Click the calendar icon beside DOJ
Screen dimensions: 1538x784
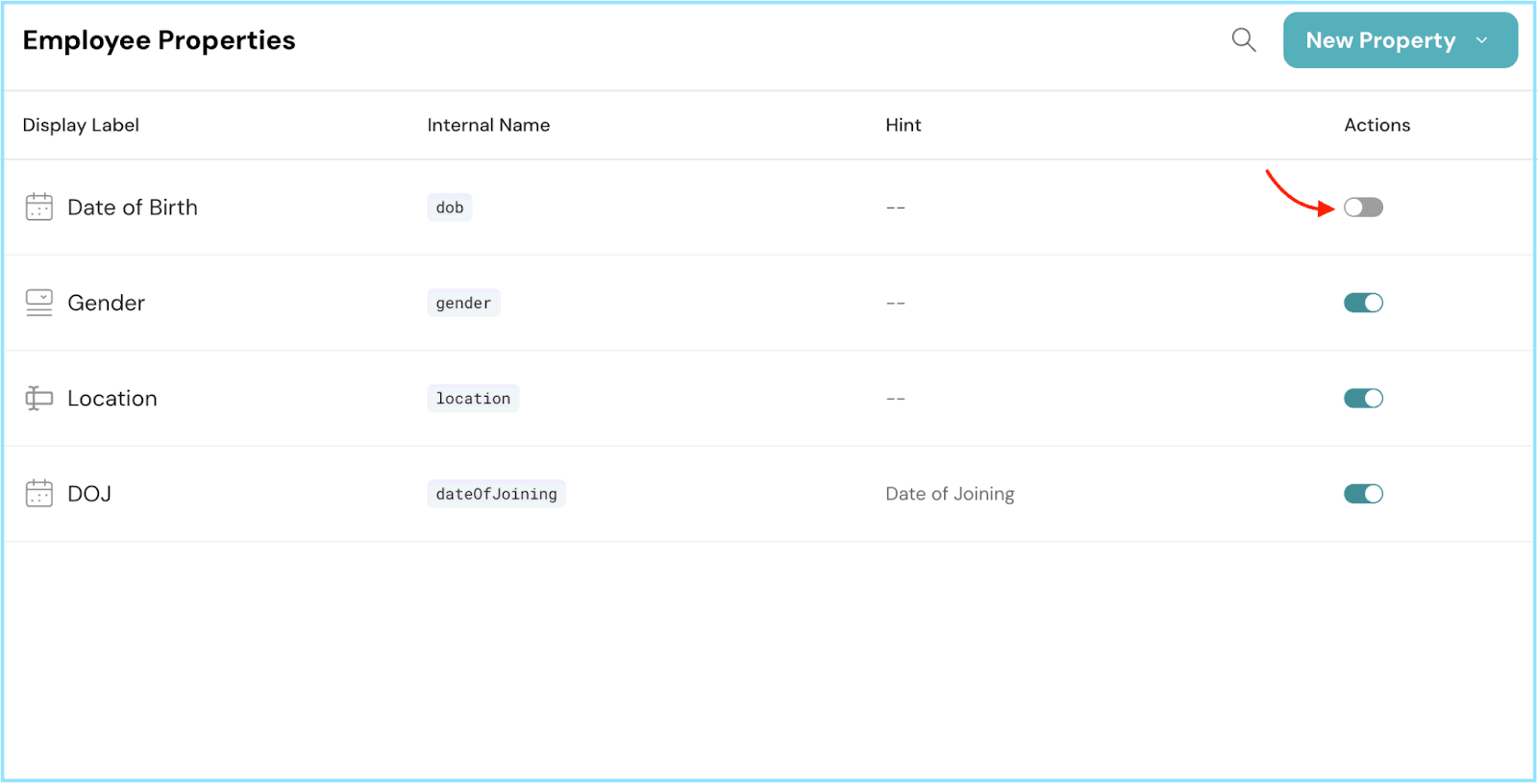point(39,494)
